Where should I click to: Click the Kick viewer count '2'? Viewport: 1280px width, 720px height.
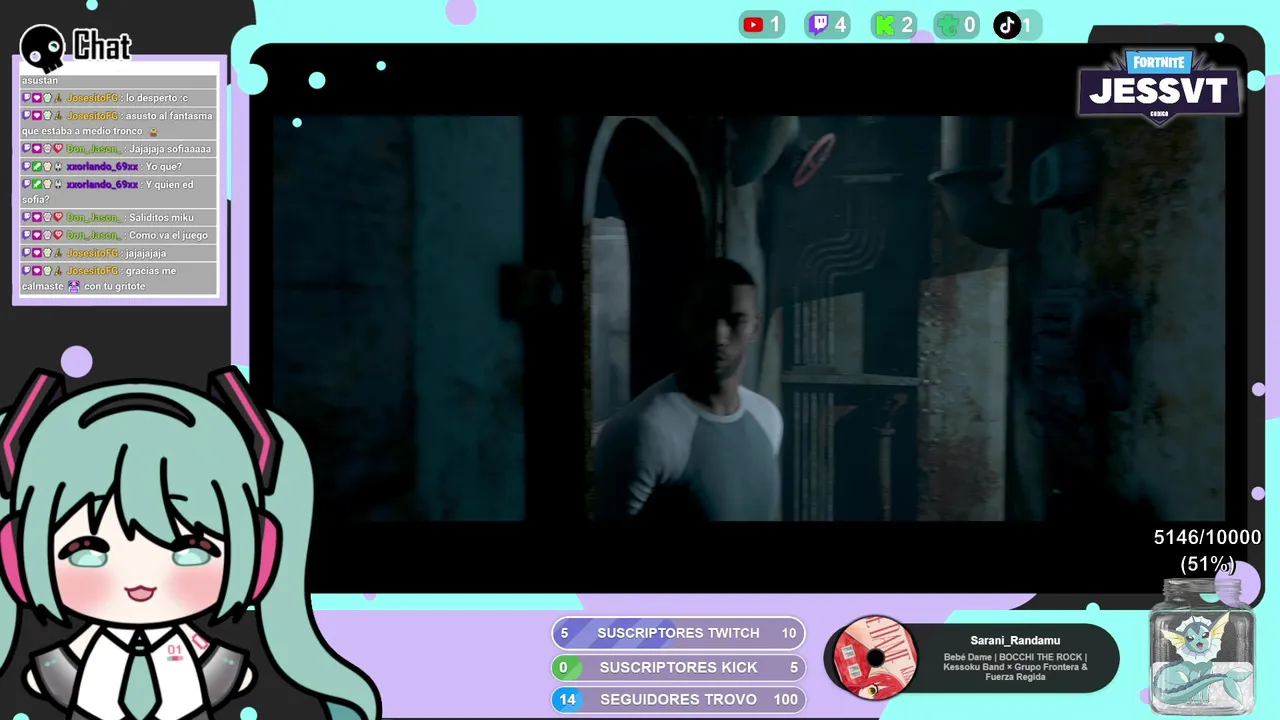pos(907,25)
